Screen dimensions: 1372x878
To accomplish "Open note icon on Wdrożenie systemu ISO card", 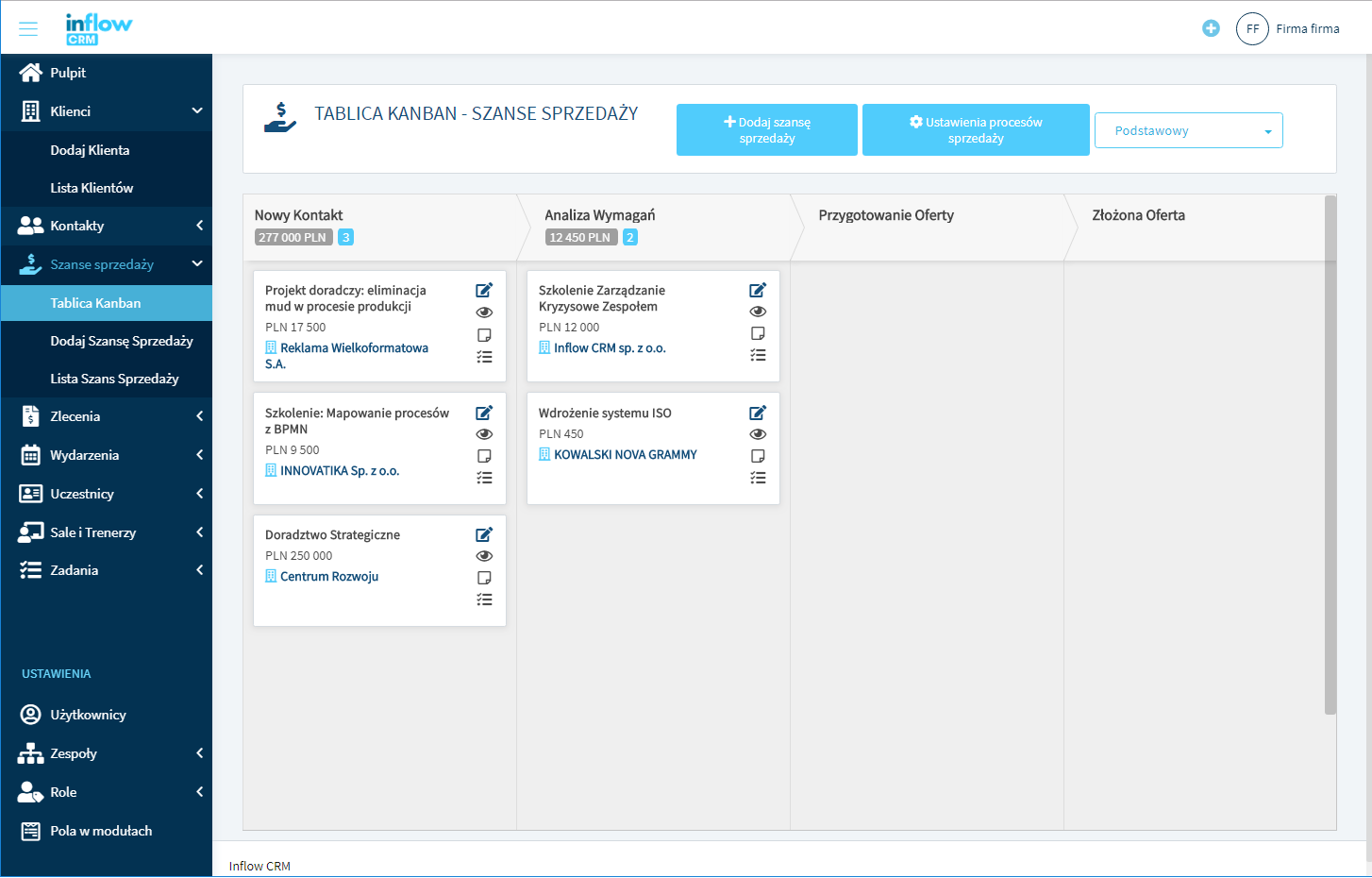I will [758, 456].
